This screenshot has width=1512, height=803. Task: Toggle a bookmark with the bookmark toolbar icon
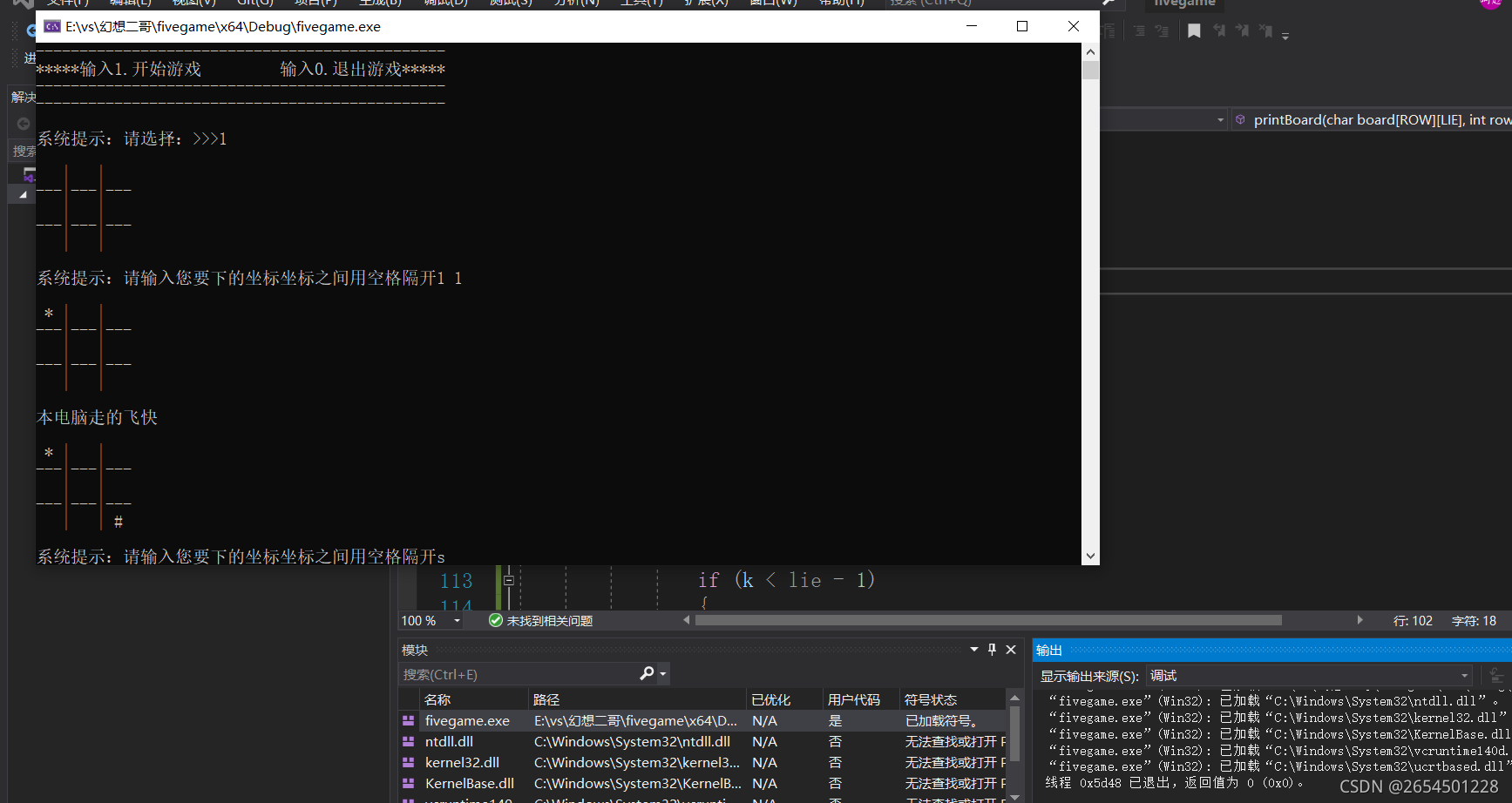[1194, 31]
